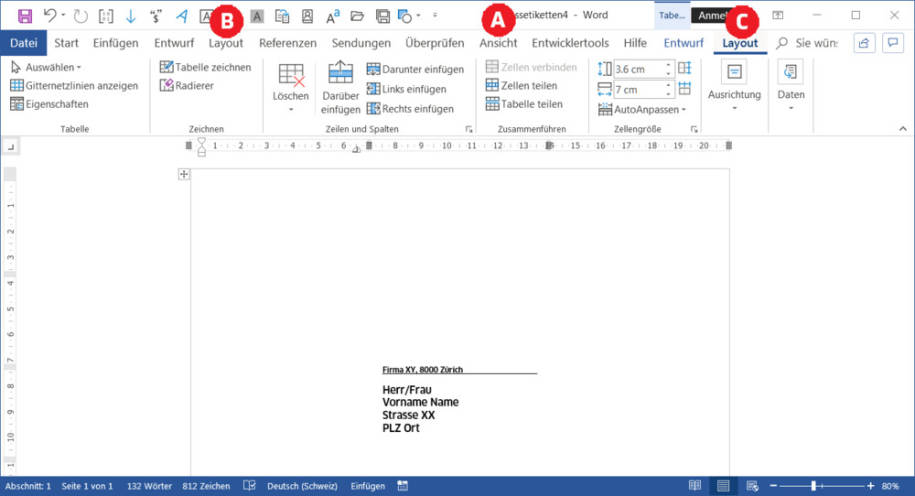
Task: Open the Löschen dropdown arrow
Action: pos(291,109)
